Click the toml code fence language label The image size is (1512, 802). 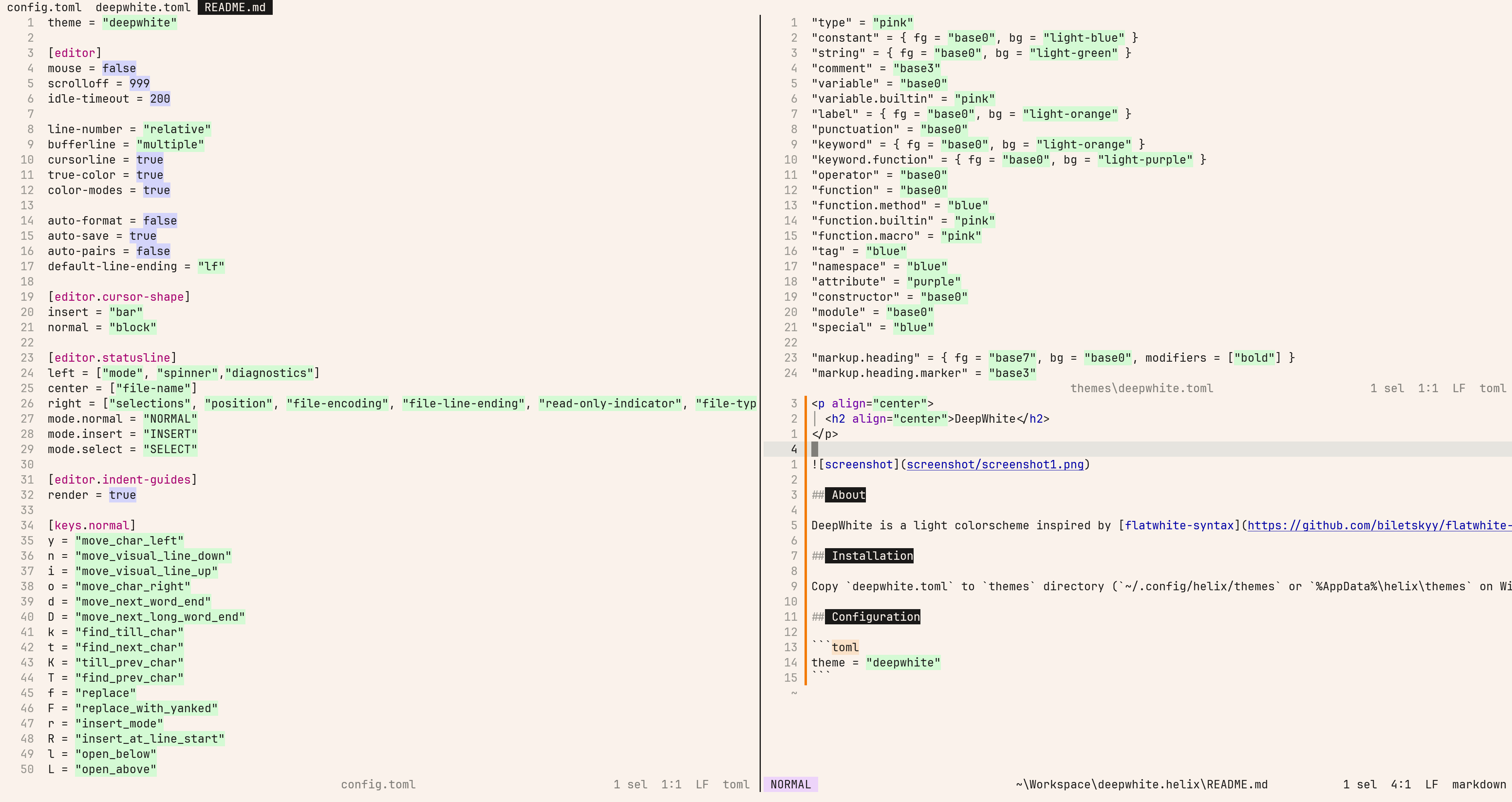[845, 647]
